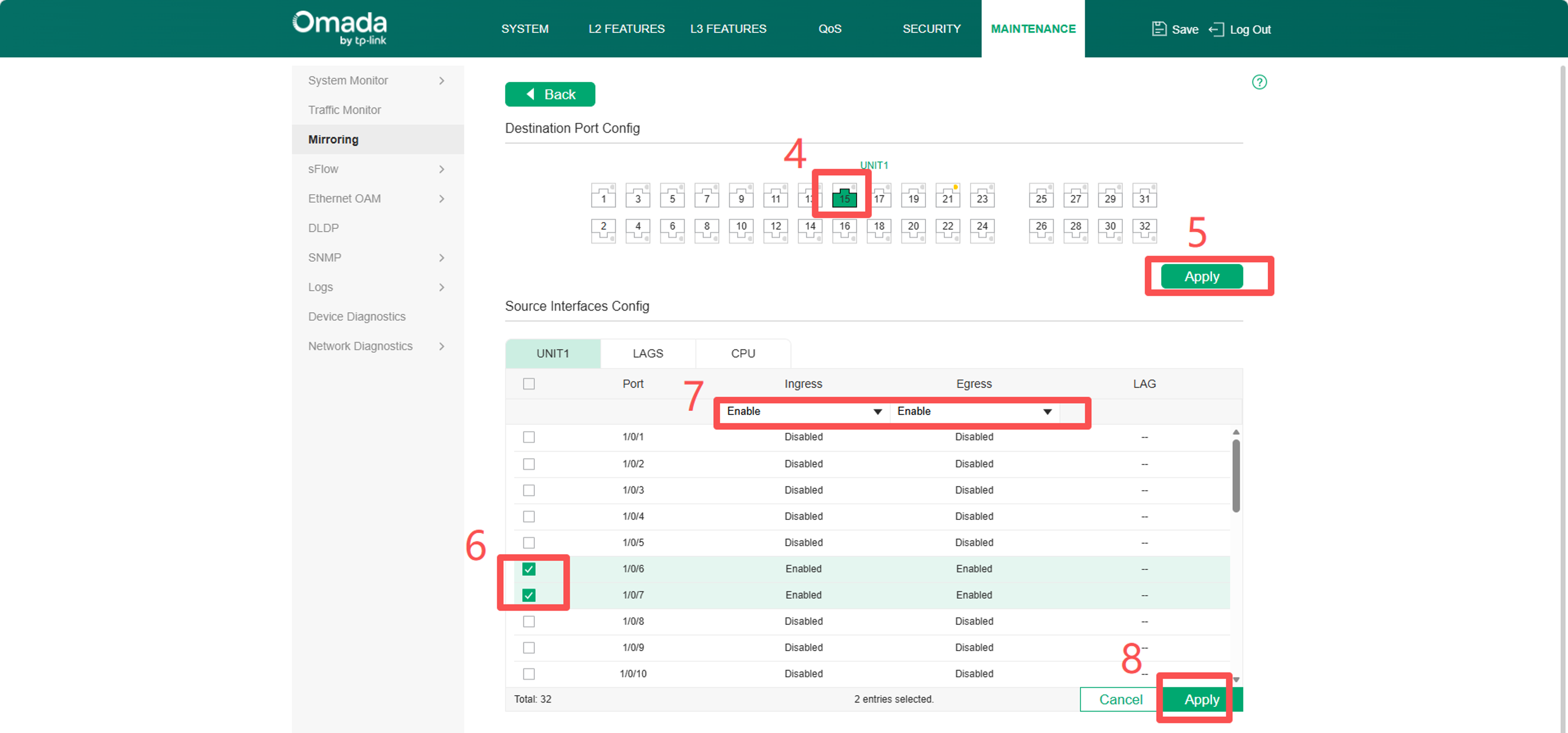The width and height of the screenshot is (1568, 733).
Task: Apply the destination port config
Action: coord(1202,276)
